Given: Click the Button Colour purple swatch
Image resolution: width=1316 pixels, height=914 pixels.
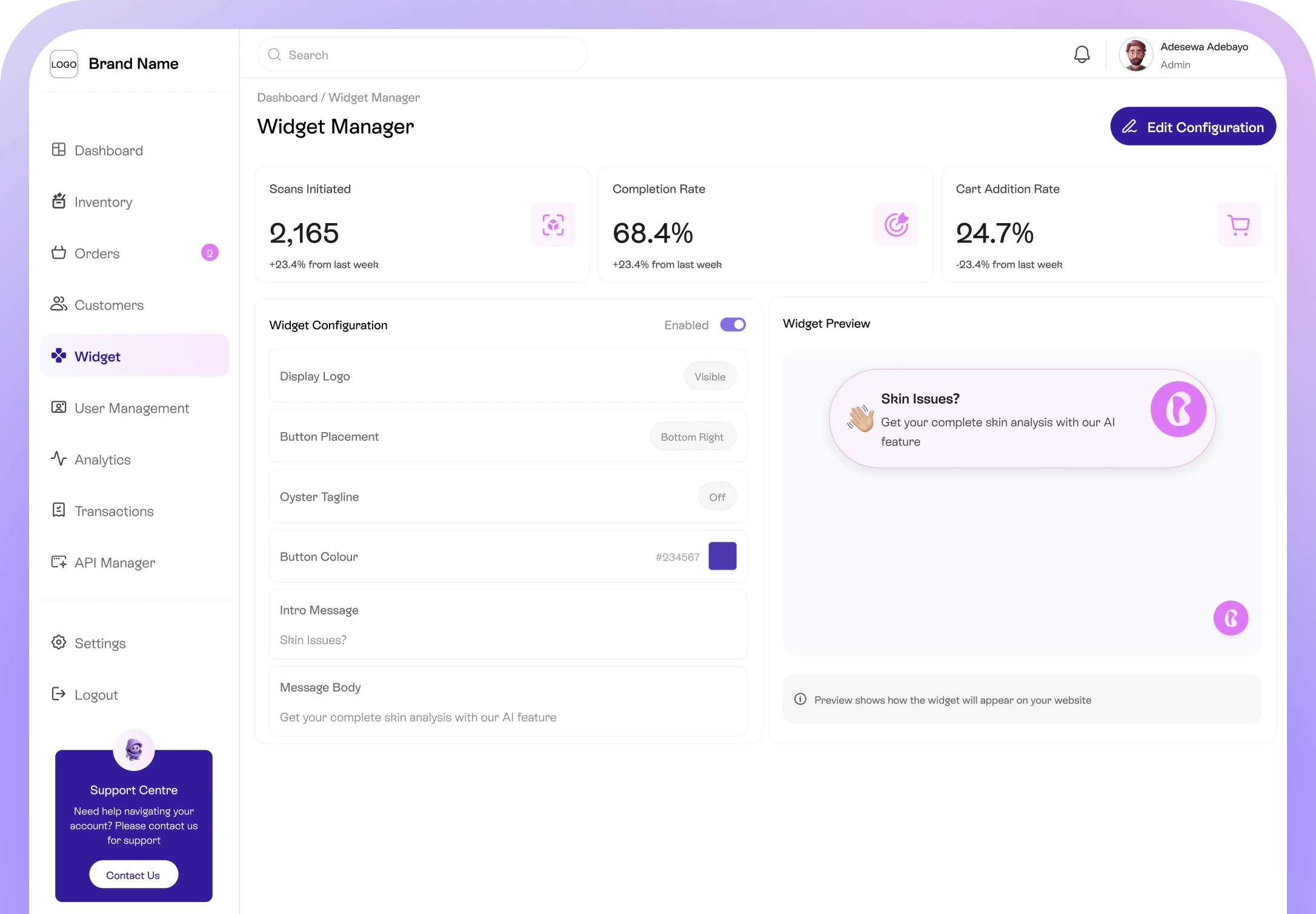Looking at the screenshot, I should tap(722, 556).
